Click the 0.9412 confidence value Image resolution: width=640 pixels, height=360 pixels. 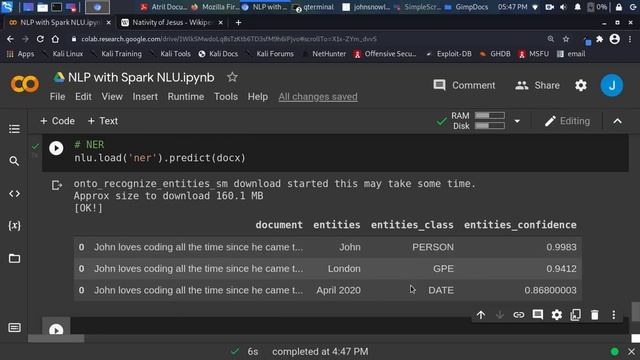561,269
